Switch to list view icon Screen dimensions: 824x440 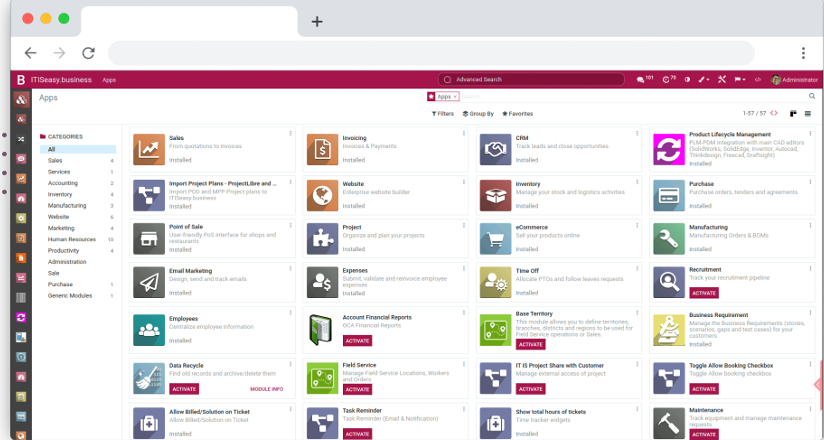point(808,114)
